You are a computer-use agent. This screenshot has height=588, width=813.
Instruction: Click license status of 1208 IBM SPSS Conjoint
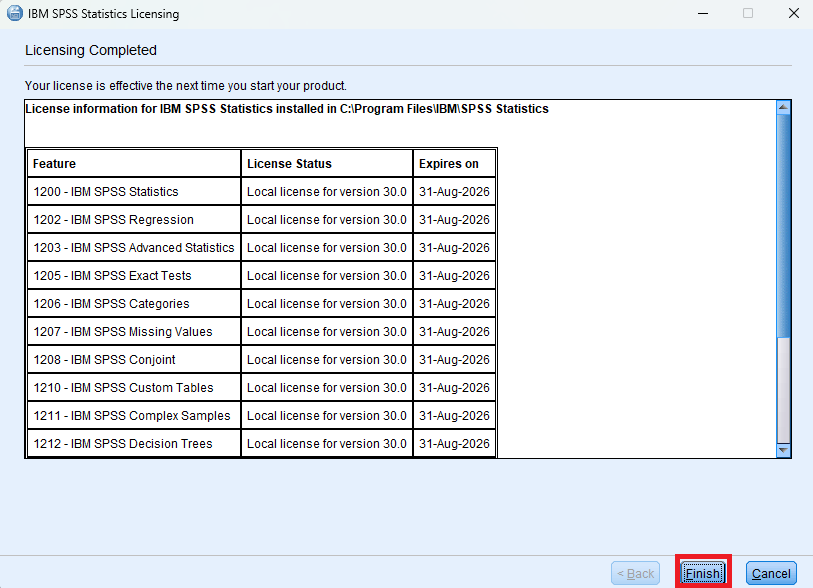[x=327, y=360]
